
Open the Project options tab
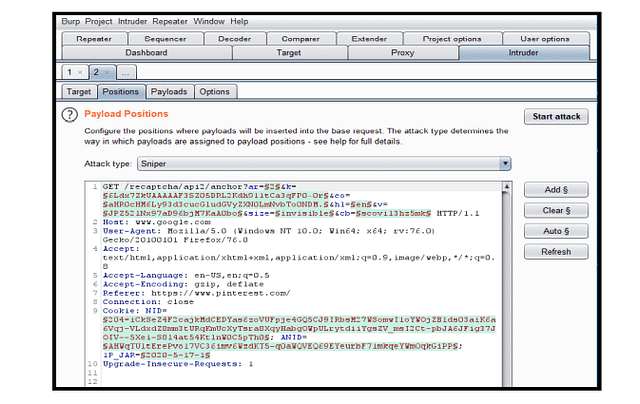click(x=452, y=39)
